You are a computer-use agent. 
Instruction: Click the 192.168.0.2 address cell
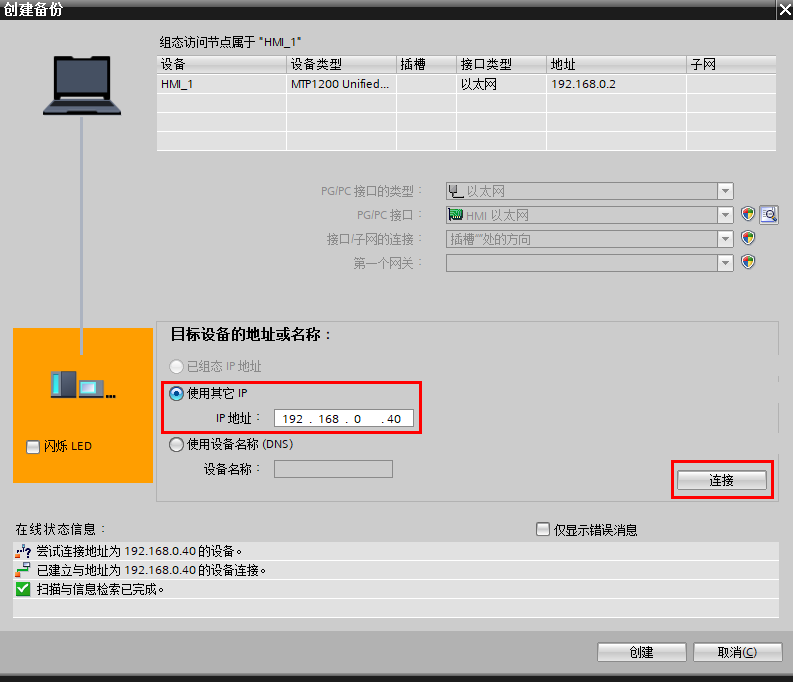pos(616,84)
